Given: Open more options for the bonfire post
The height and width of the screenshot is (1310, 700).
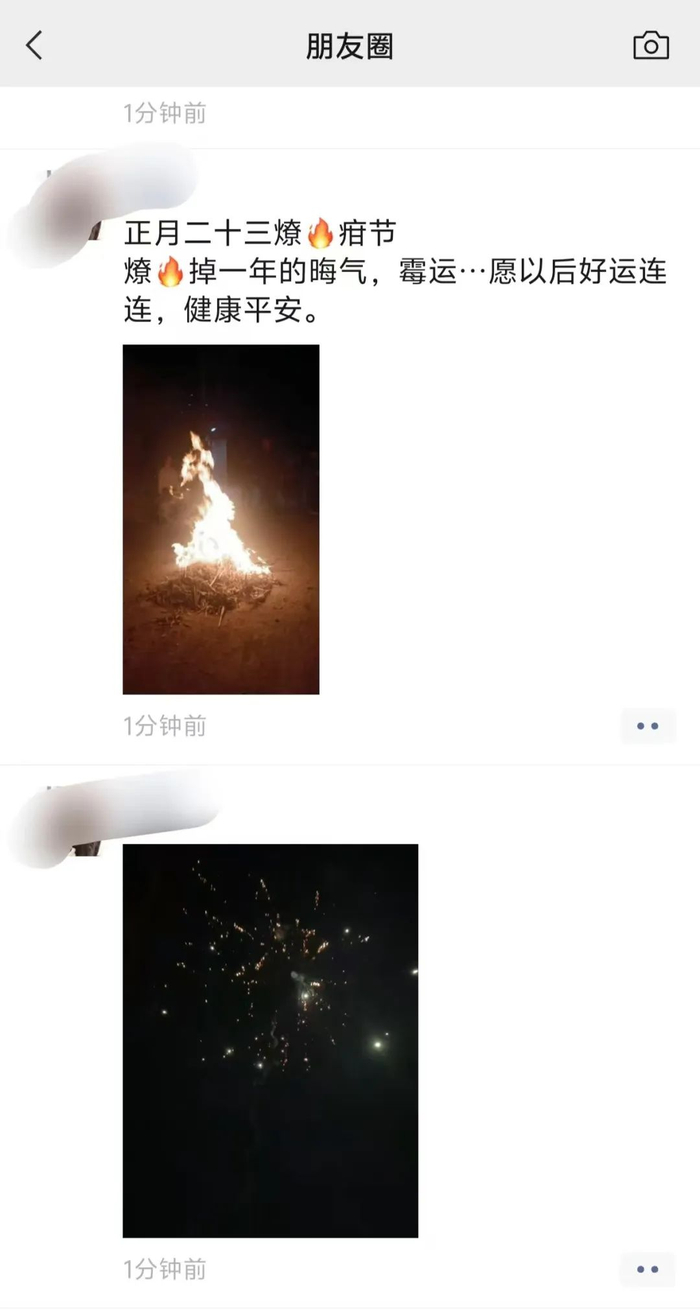Looking at the screenshot, I should pyautogui.click(x=648, y=726).
